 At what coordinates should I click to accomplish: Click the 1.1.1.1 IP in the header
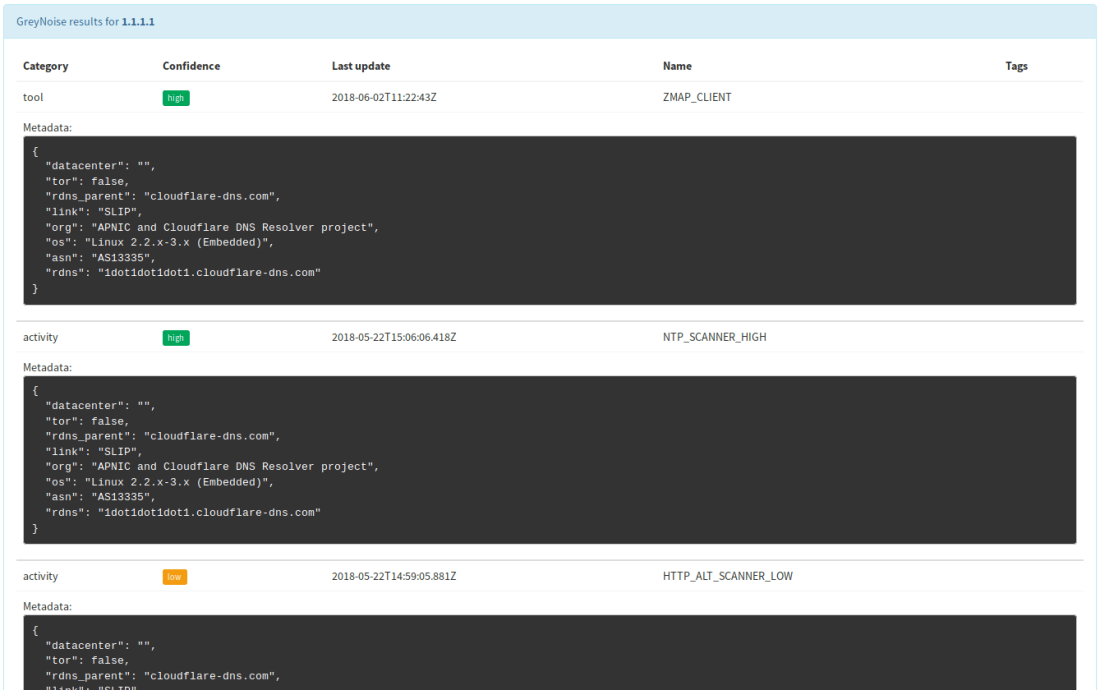137,21
